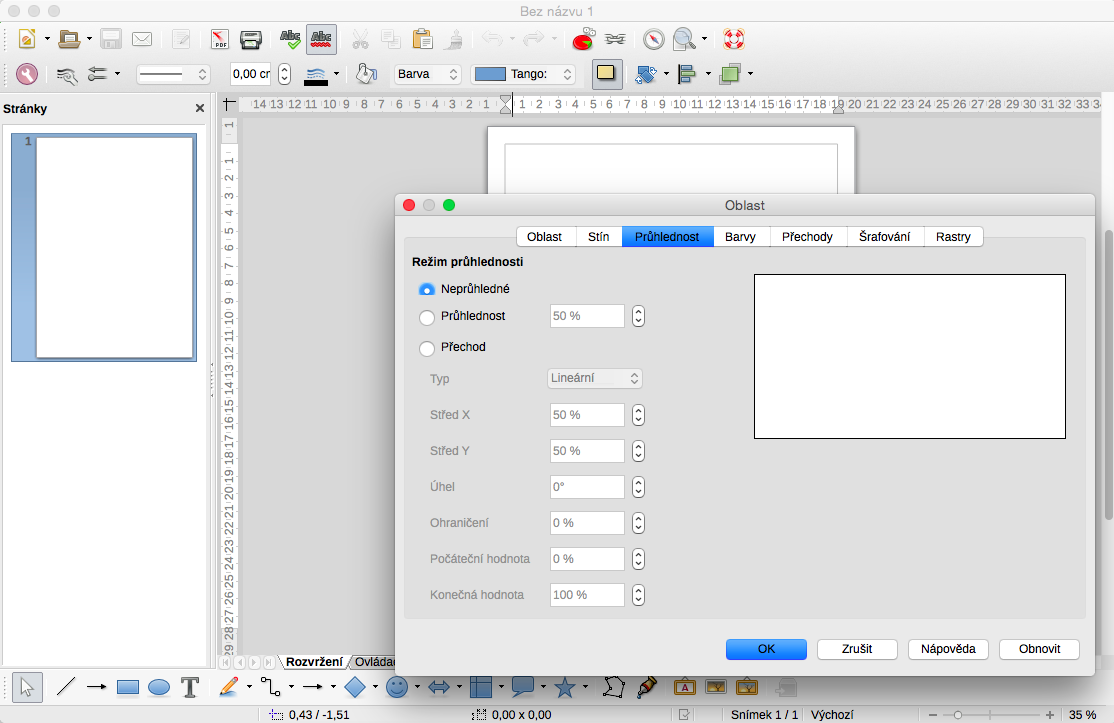Select the Ellipse drawing tool
Screen dimensions: 1114x723
coord(159,687)
